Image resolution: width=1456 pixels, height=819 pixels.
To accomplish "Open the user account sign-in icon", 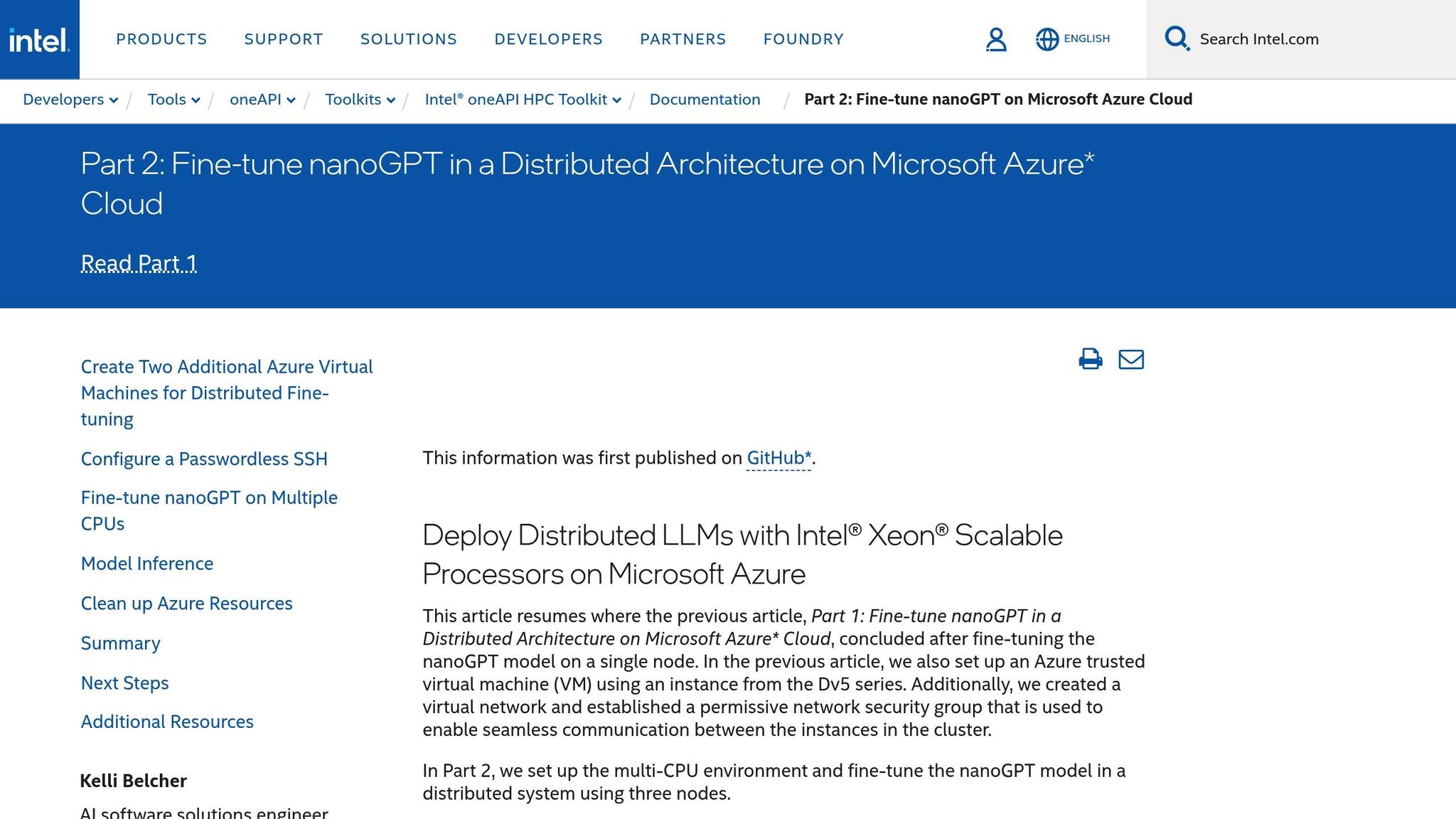I will coord(996,40).
